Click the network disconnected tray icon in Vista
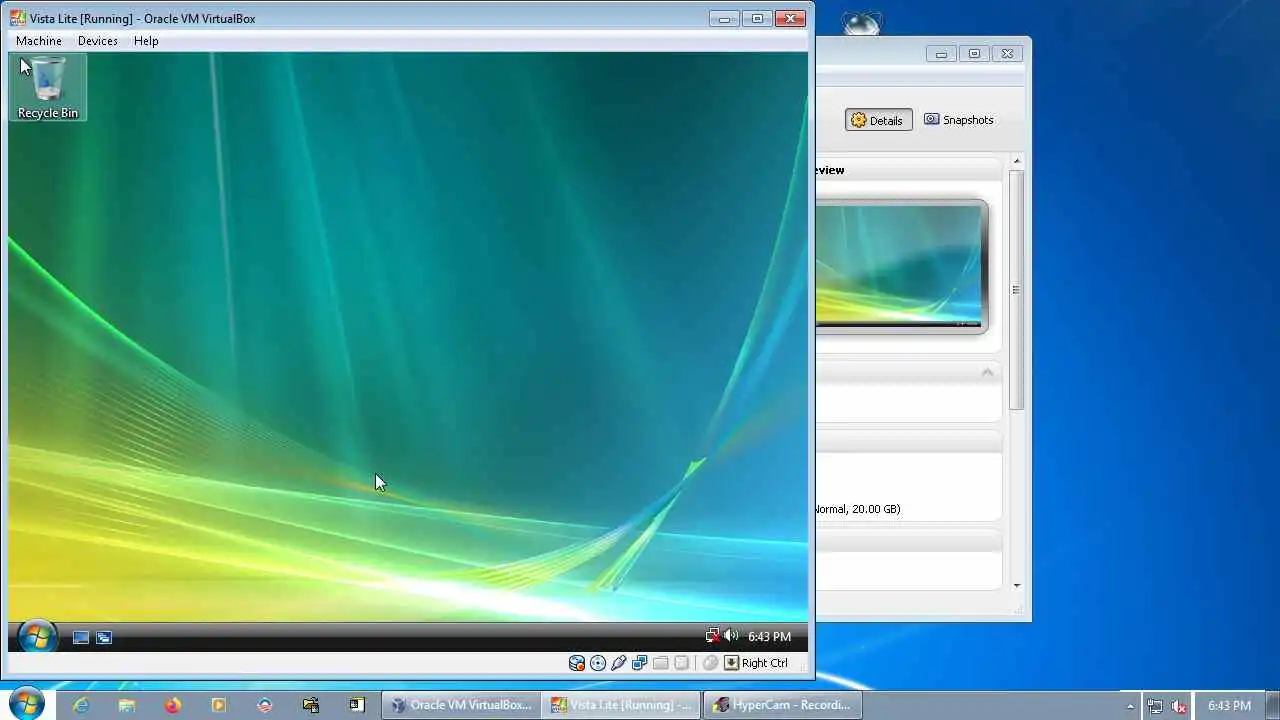Screen dimensions: 1280x720 click(712, 636)
